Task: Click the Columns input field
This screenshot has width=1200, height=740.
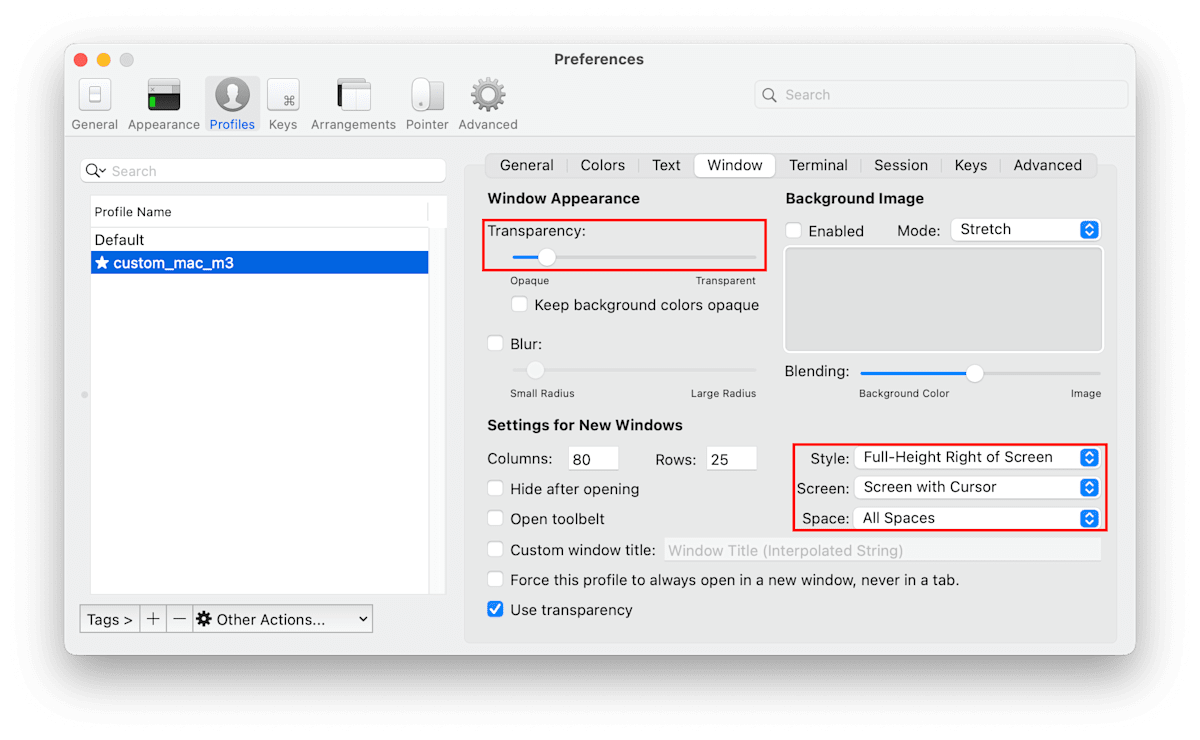Action: tap(593, 459)
